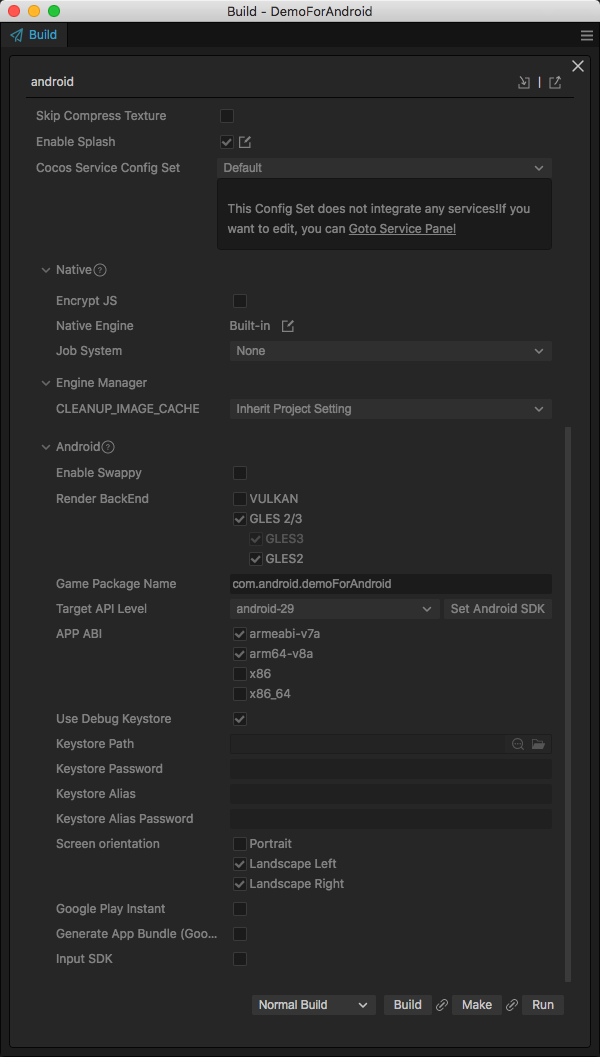Enable the VULKAN render backend checkbox
The image size is (600, 1057).
pos(240,498)
